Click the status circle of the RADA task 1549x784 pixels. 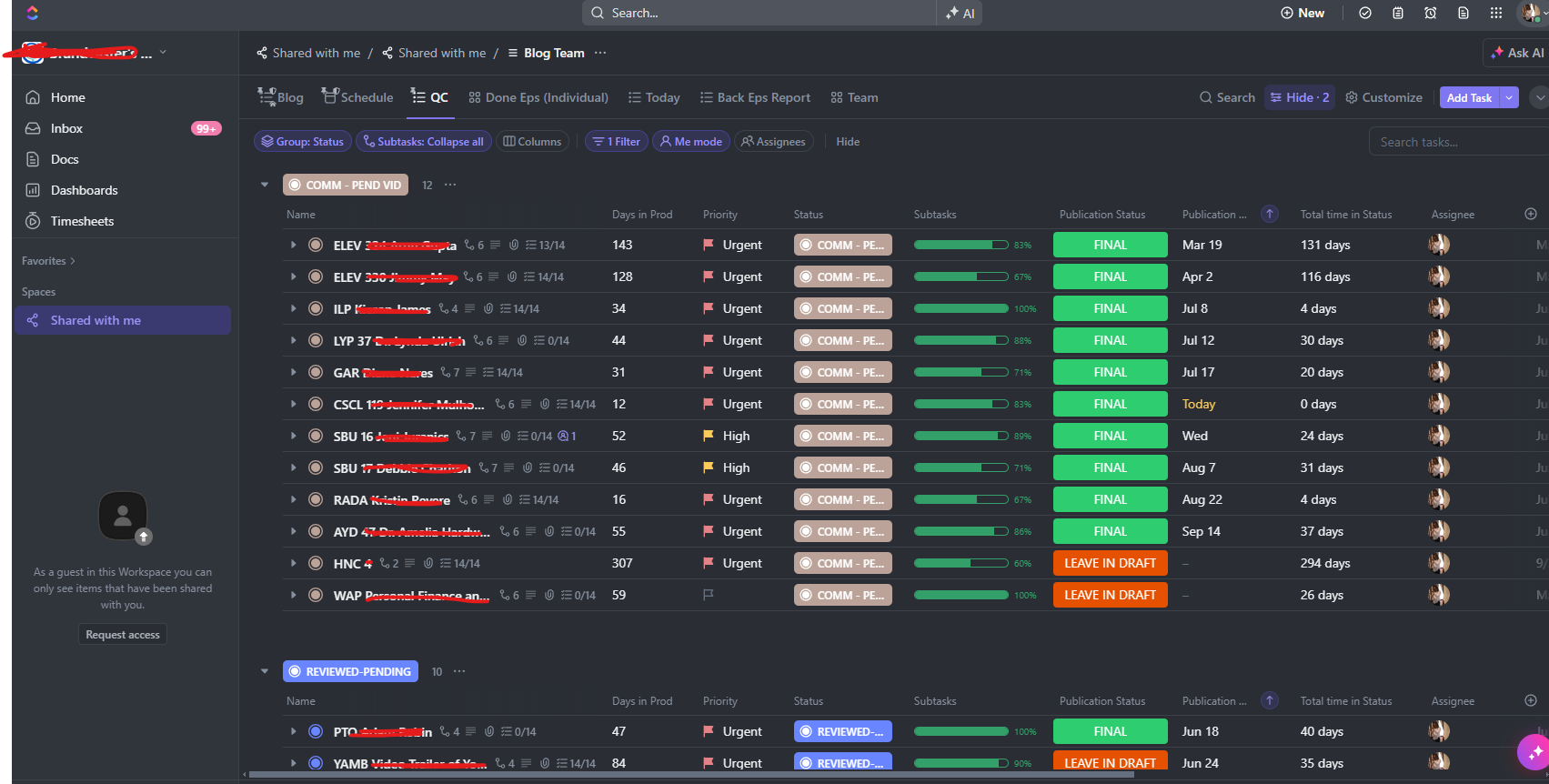click(x=316, y=499)
